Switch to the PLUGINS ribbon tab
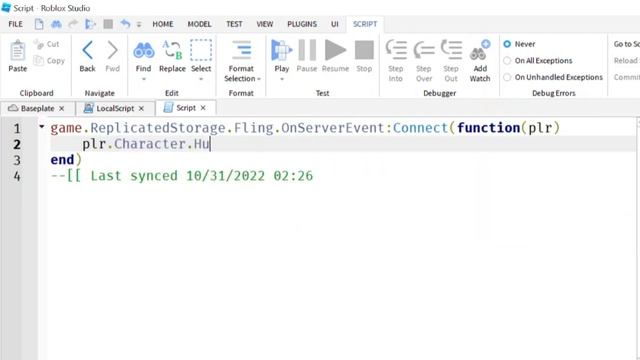 click(x=302, y=24)
